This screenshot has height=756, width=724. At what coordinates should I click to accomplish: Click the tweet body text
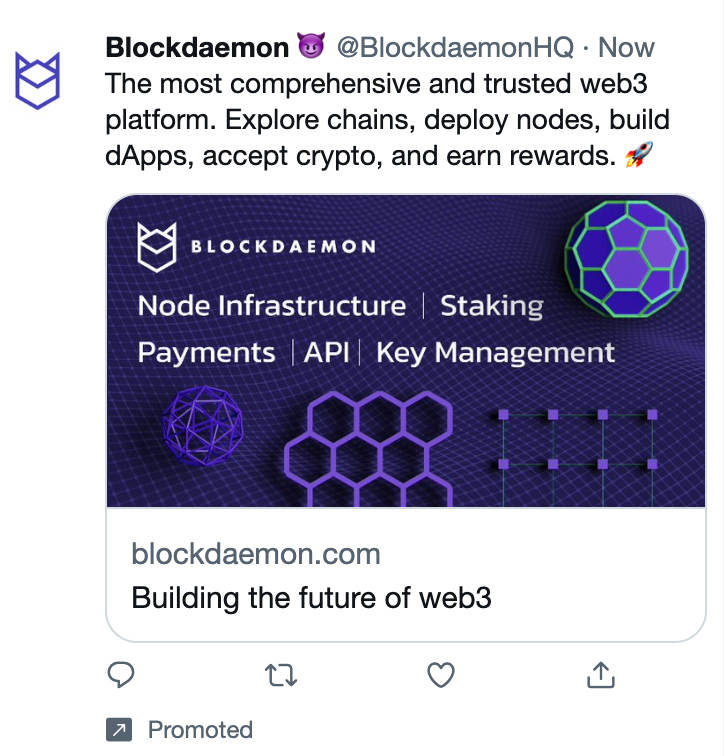pyautogui.click(x=387, y=121)
